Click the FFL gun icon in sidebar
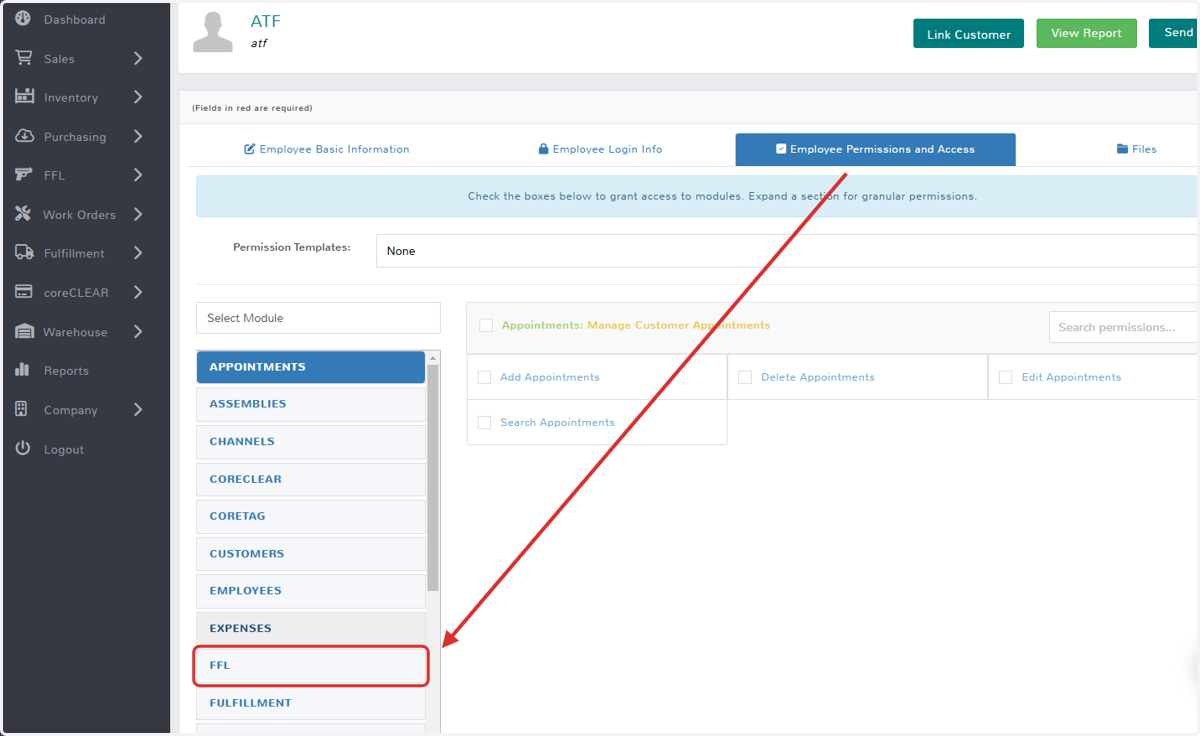This screenshot has height=736, width=1200. (x=24, y=175)
